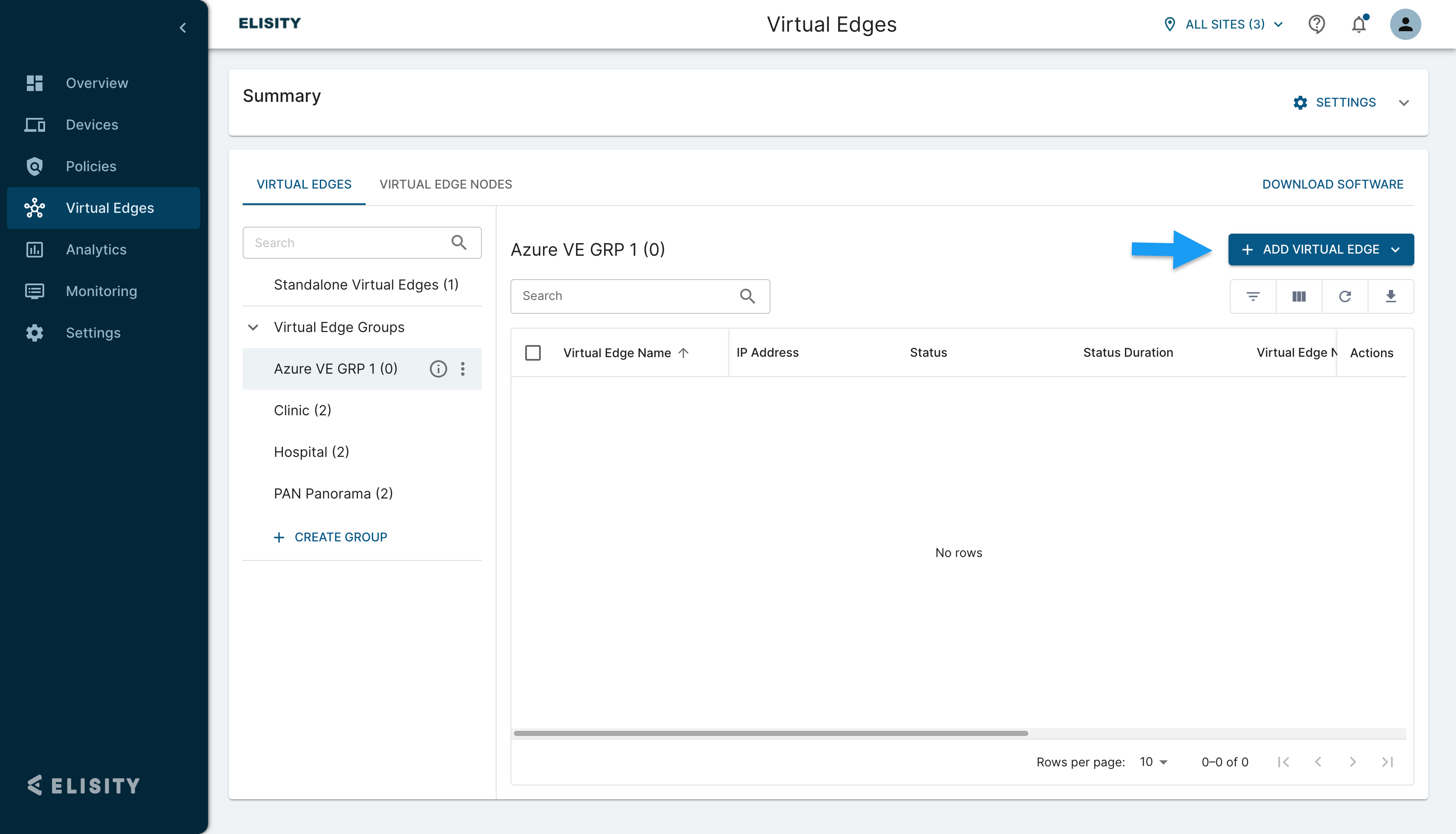Change rows per page from 10
Screen dimensions: 1456x834
point(1153,762)
